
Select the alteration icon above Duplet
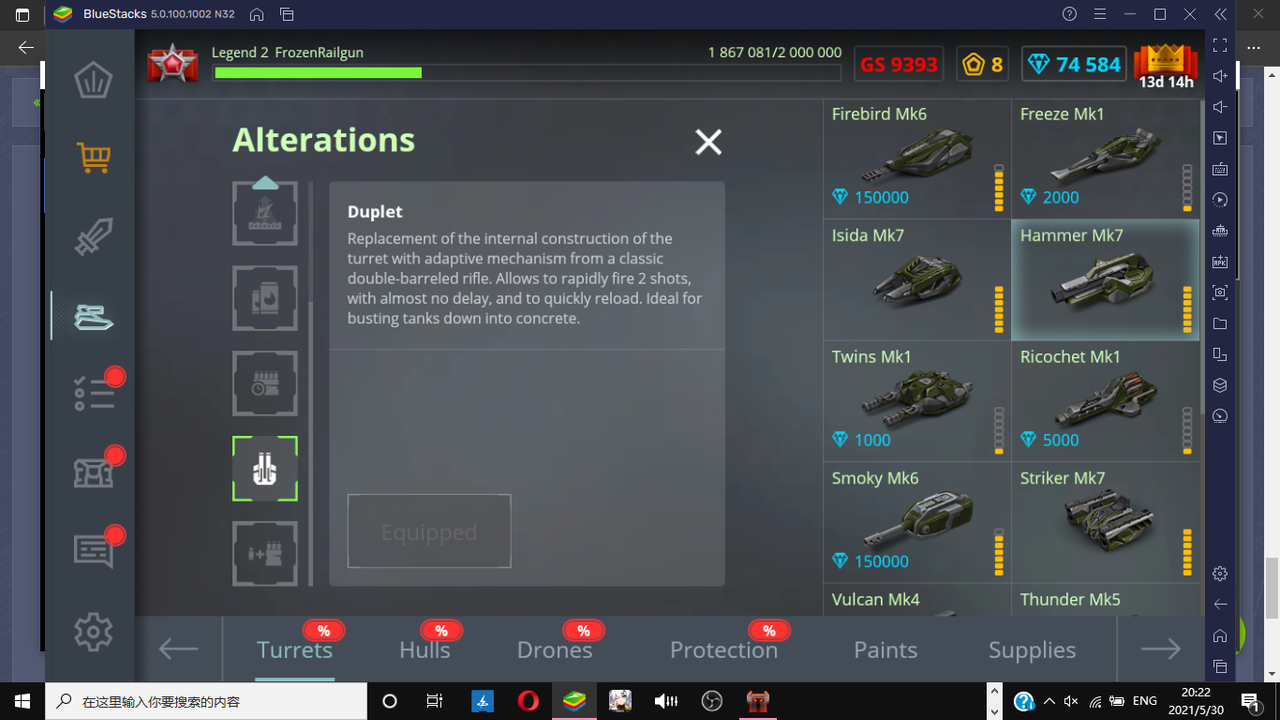265,384
